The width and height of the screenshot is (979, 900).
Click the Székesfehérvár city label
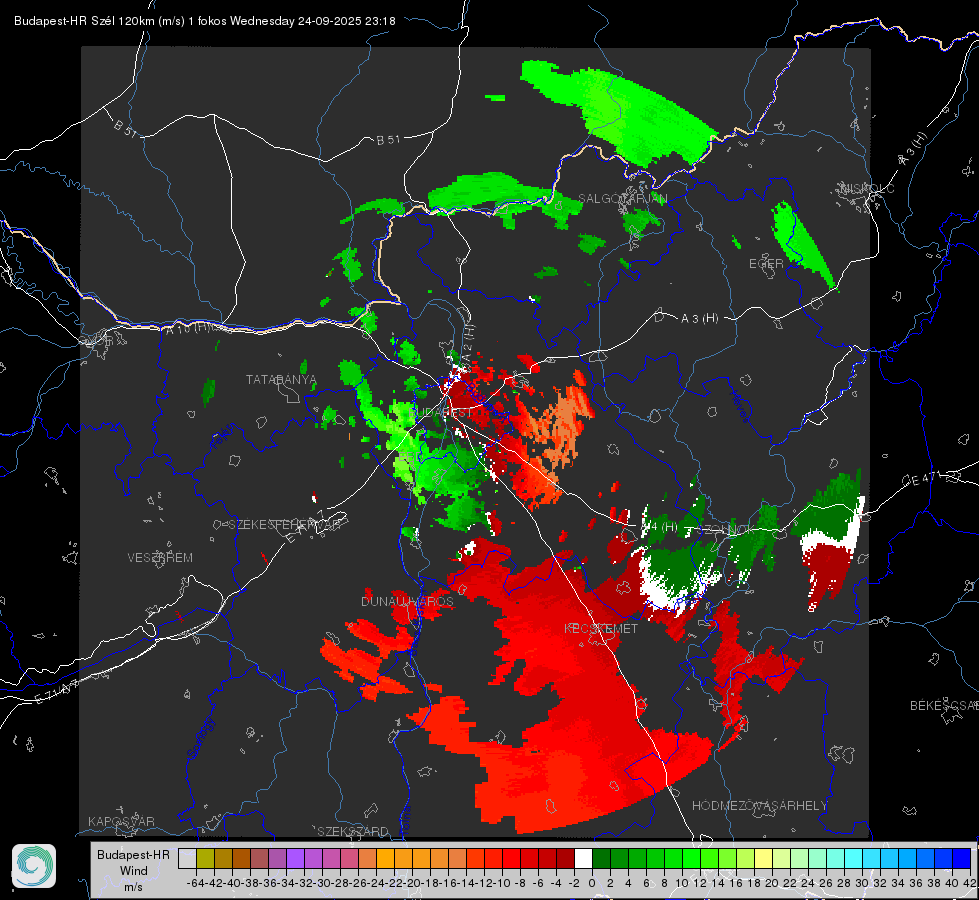coord(284,524)
